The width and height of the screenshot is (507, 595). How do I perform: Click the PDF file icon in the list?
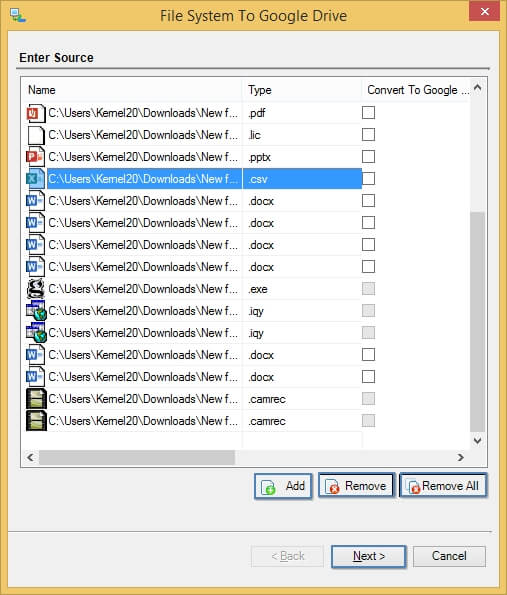(36, 113)
